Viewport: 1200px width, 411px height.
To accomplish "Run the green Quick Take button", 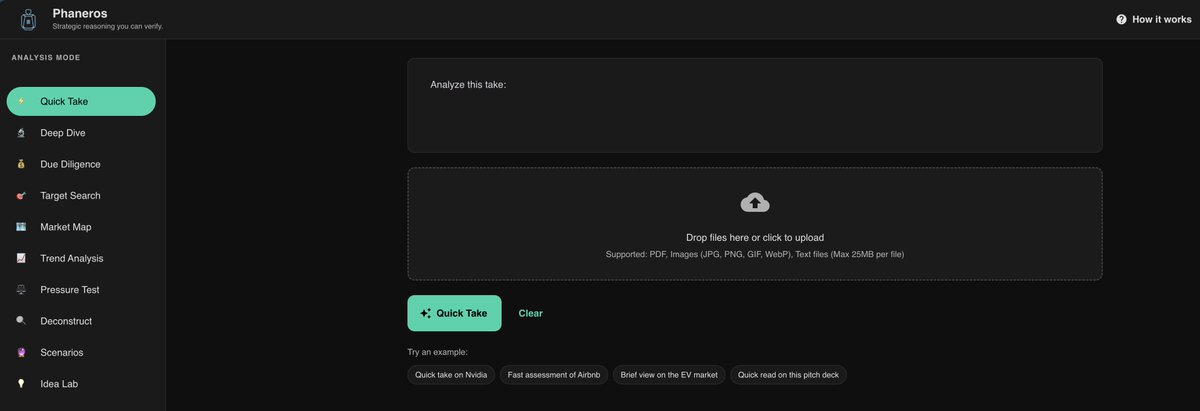I will click(454, 313).
